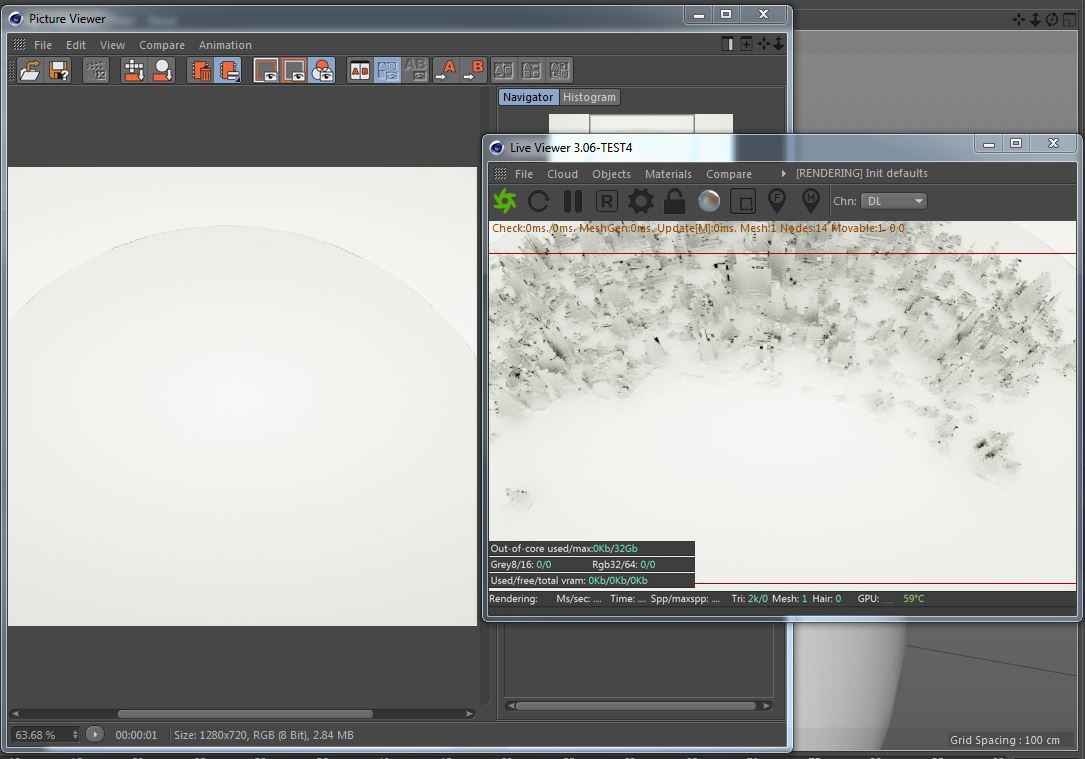Viewport: 1085px width, 759px height.
Task: Click the stop rendering icon in Picture Viewer
Action: point(96,70)
